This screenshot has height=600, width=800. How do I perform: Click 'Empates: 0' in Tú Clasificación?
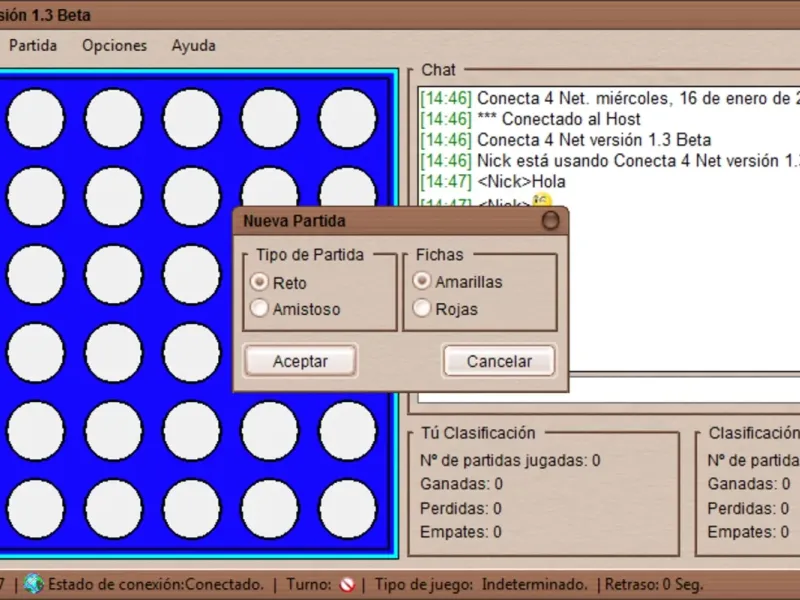[x=461, y=532]
